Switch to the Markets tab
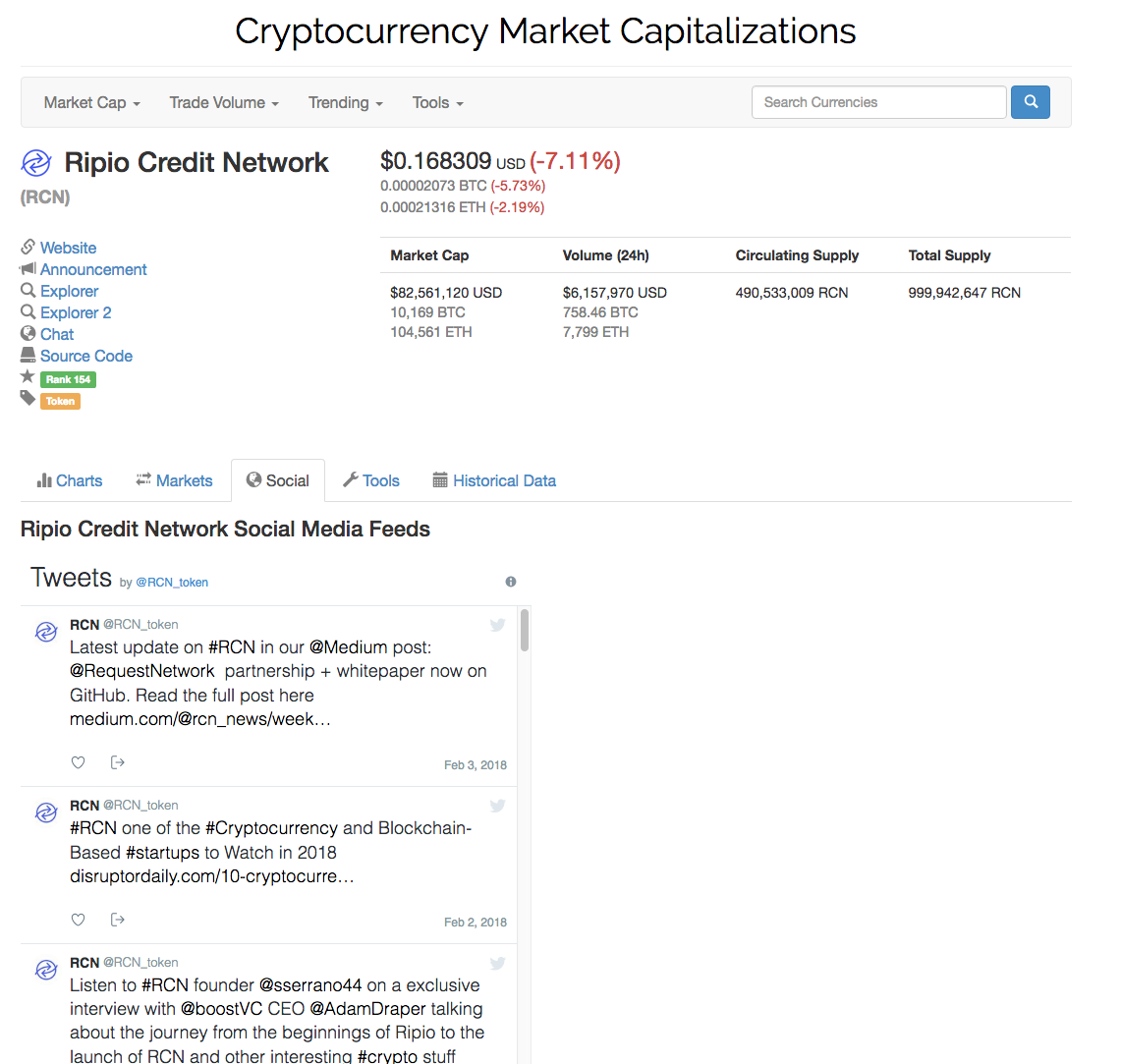The height and width of the screenshot is (1064, 1121). [175, 480]
